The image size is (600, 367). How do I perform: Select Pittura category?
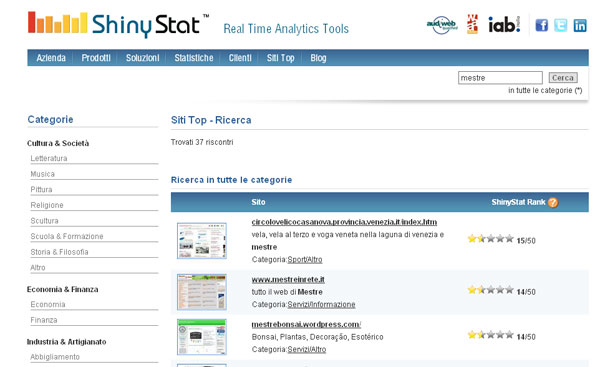pos(41,190)
